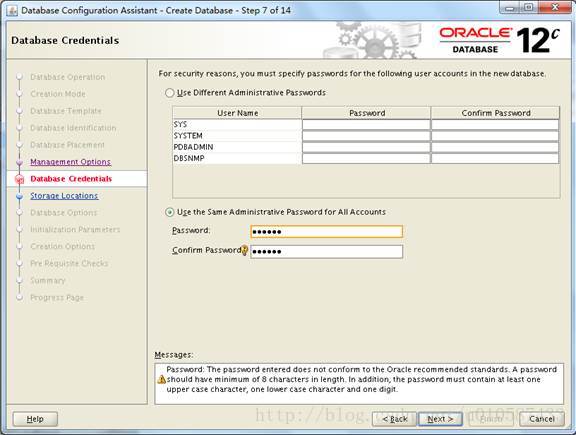Image resolution: width=576 pixels, height=435 pixels.
Task: Select Use Different Administrative Passwords radio button
Action: [x=169, y=93]
